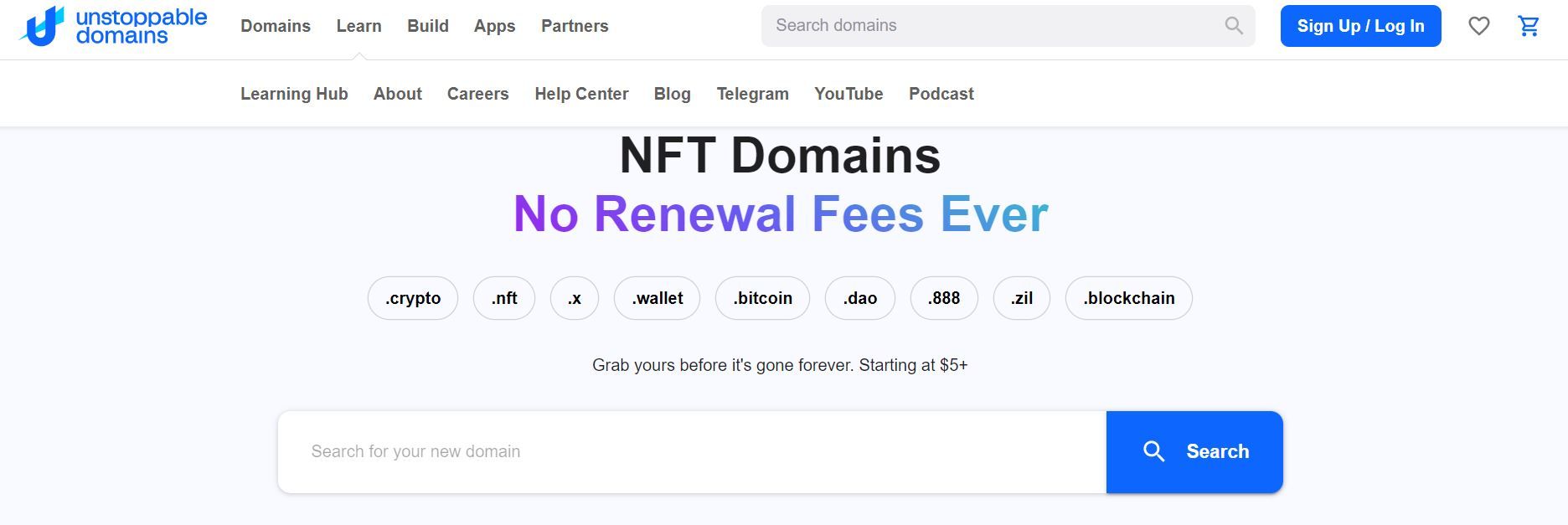Select the .dao domain chip
1568x525 pixels.
tap(860, 298)
